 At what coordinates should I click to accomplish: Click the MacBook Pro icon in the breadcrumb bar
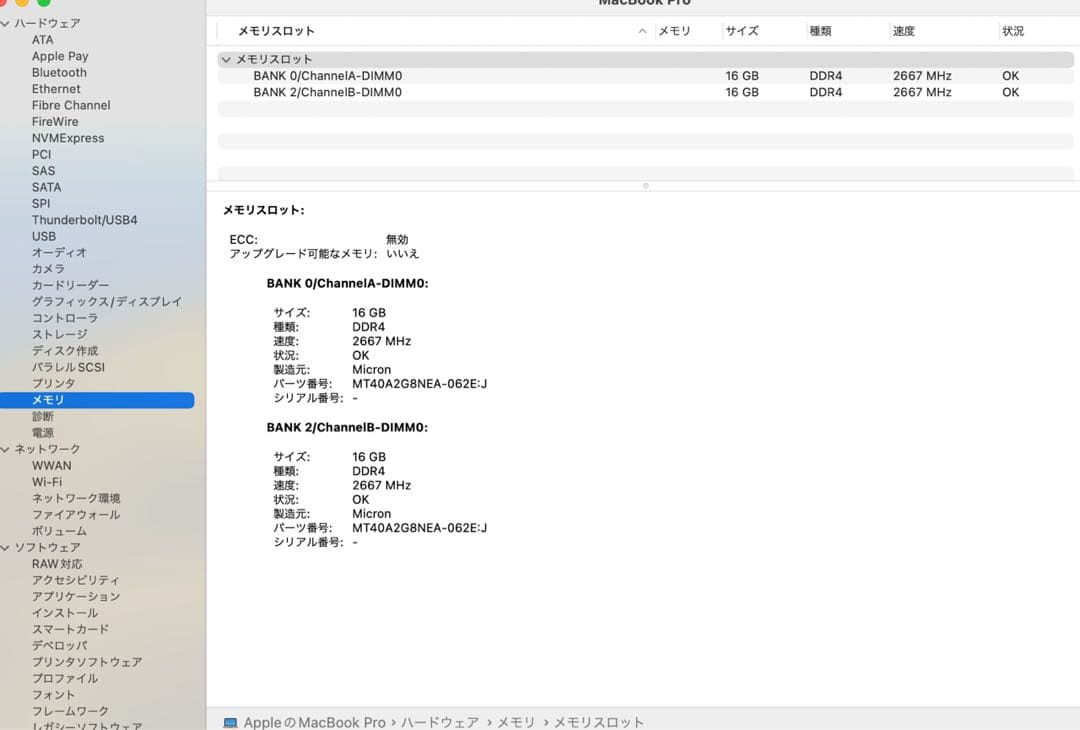tap(231, 721)
